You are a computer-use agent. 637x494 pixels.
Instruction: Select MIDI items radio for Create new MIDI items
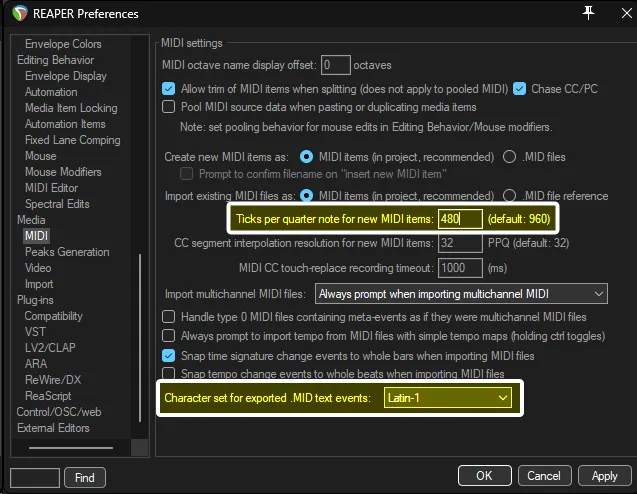306,157
